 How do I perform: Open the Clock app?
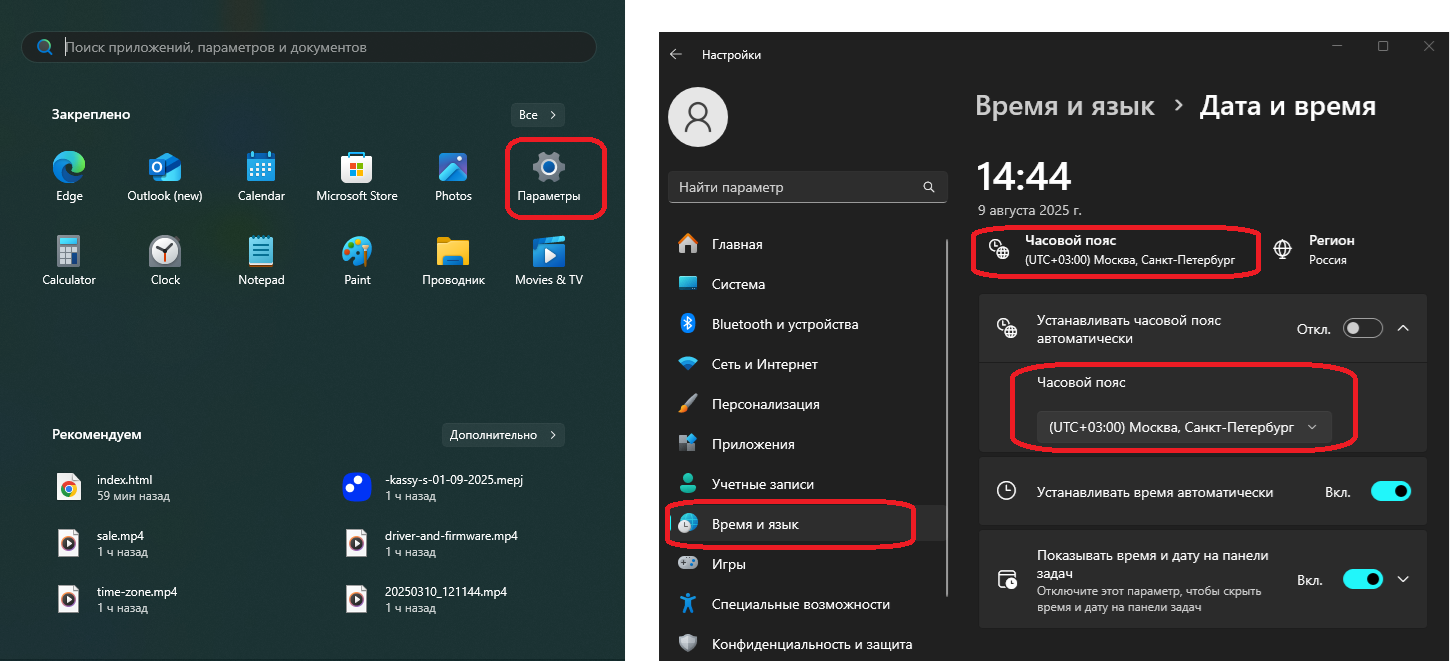coord(165,261)
